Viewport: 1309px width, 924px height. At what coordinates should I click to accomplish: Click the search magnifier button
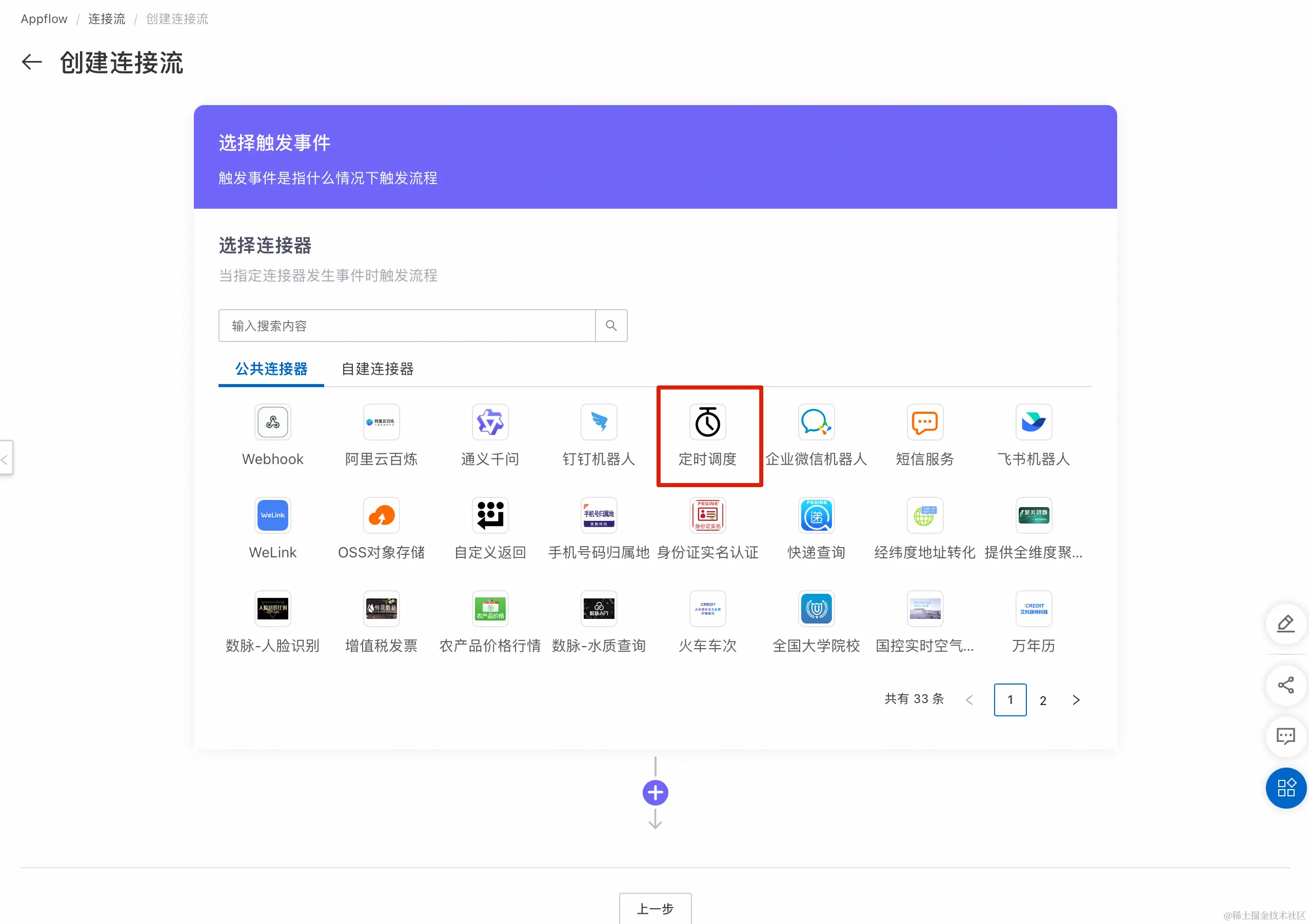tap(610, 326)
